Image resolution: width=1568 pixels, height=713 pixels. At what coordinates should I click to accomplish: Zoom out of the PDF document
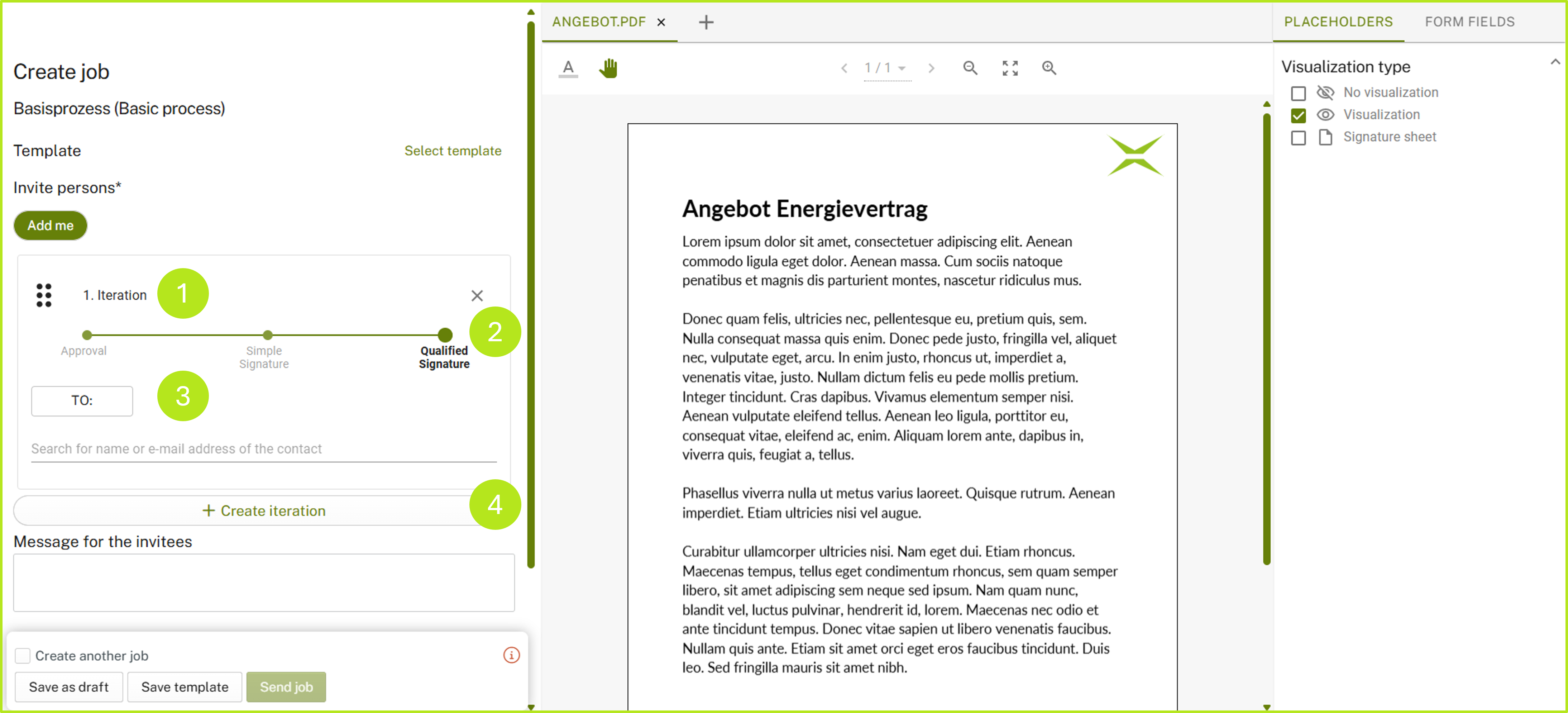(x=970, y=68)
